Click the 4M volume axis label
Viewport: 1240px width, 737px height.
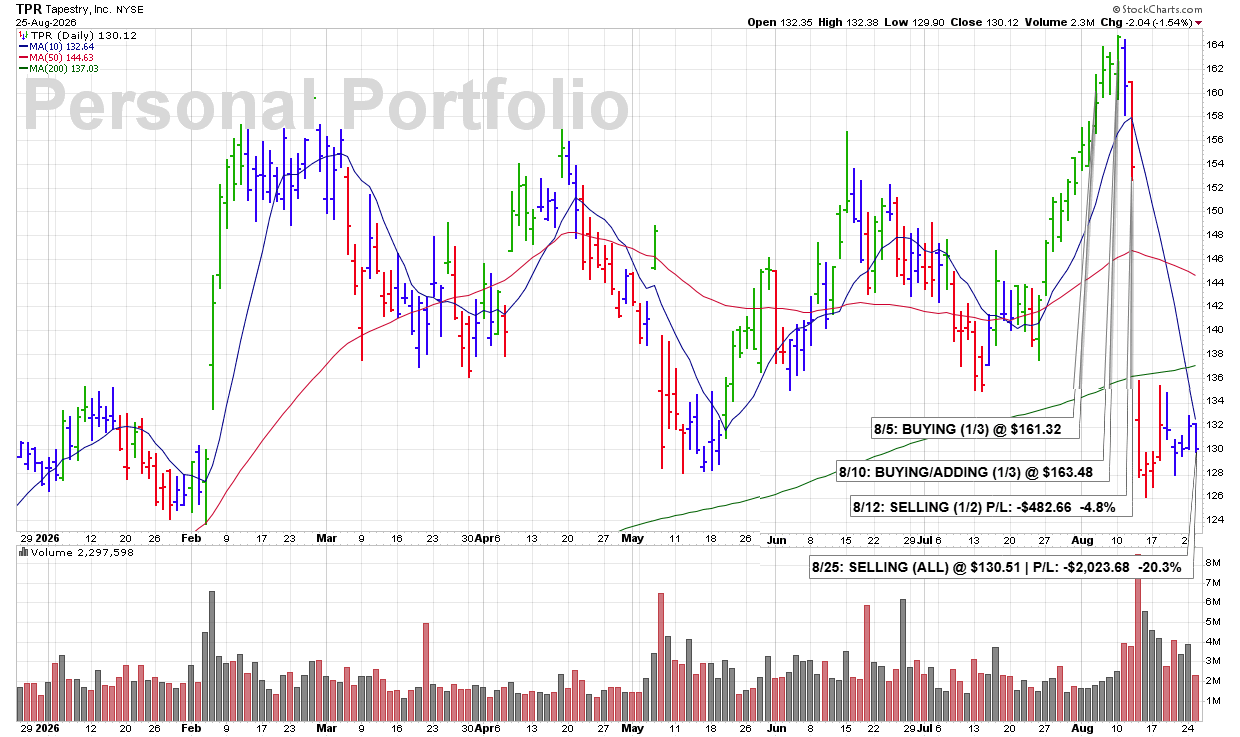[x=1213, y=642]
